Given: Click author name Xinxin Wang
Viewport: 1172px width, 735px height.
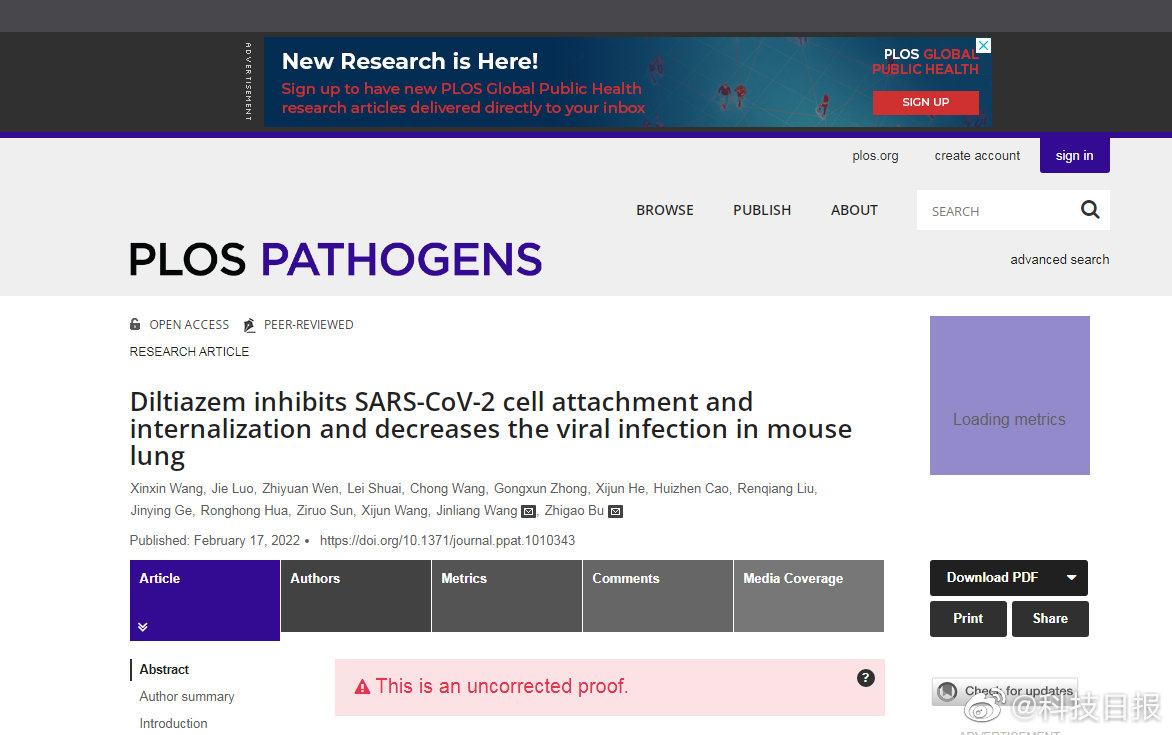Looking at the screenshot, I should [166, 488].
